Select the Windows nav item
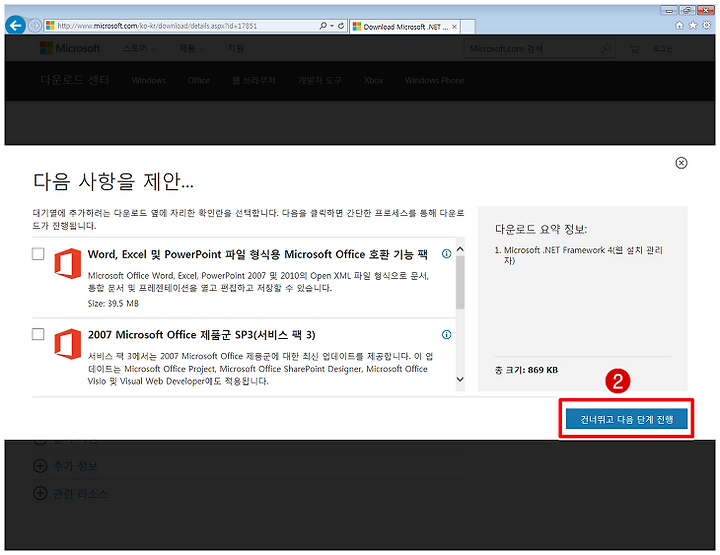This screenshot has width=720, height=555. [149, 80]
